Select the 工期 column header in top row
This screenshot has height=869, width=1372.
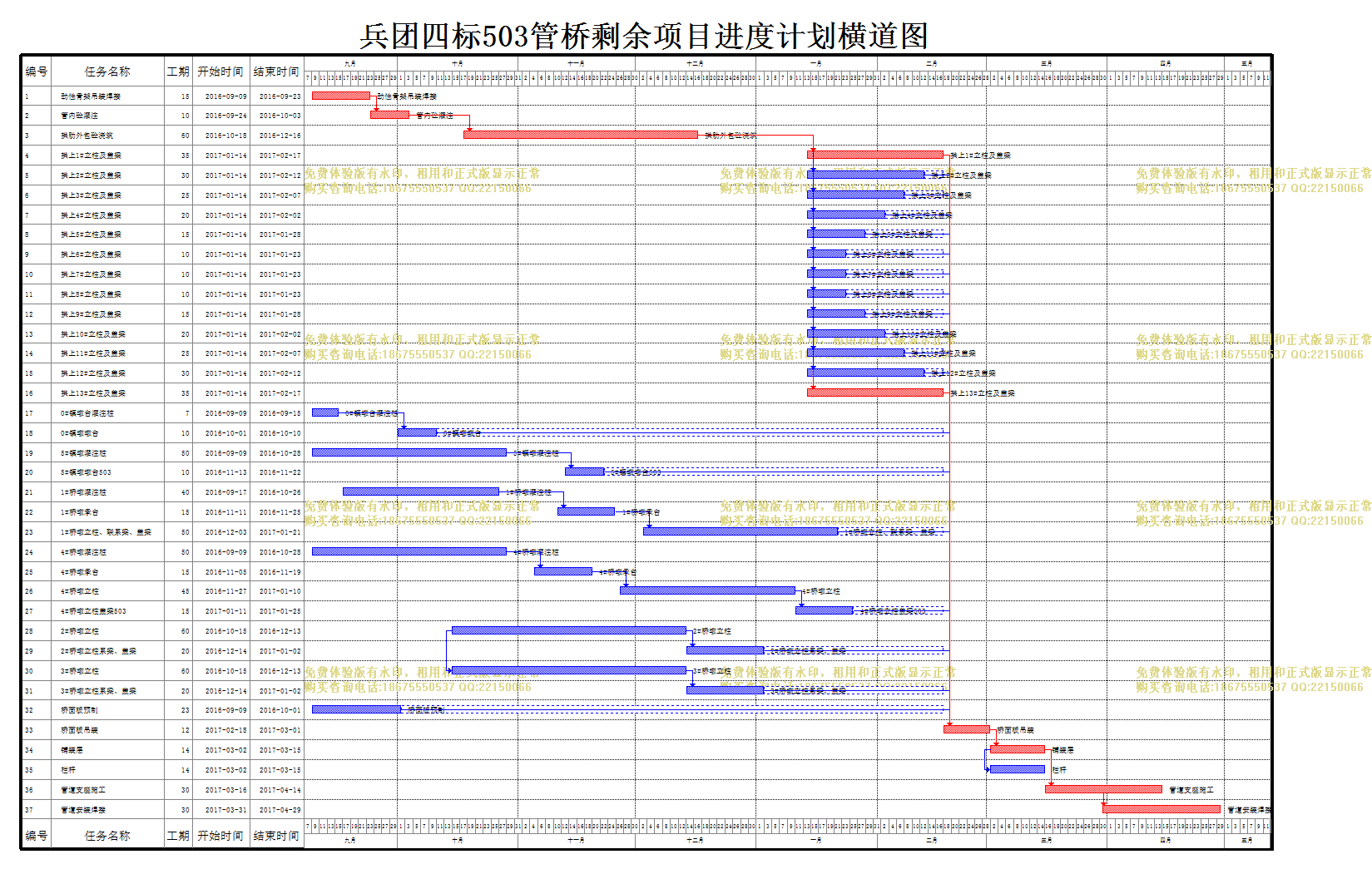178,72
